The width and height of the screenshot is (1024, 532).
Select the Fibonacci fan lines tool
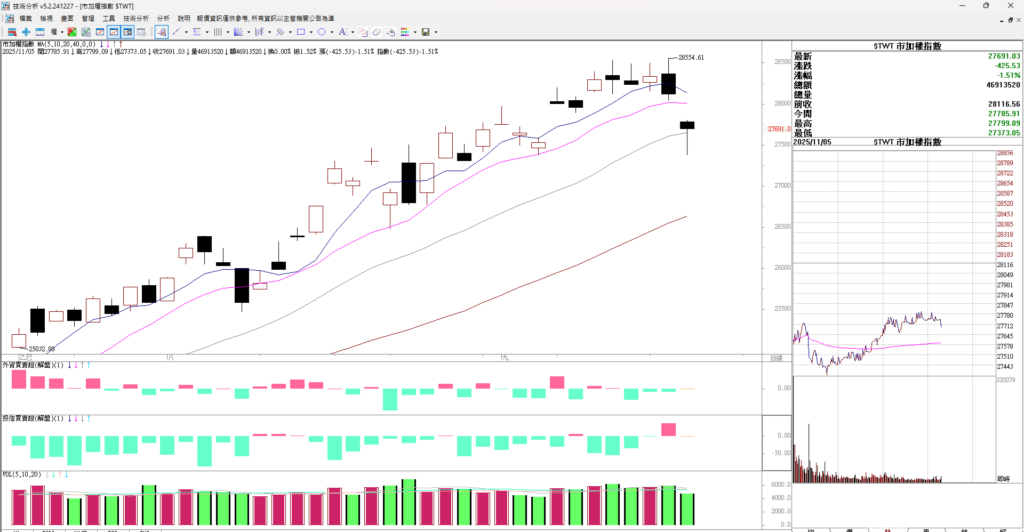(238, 32)
